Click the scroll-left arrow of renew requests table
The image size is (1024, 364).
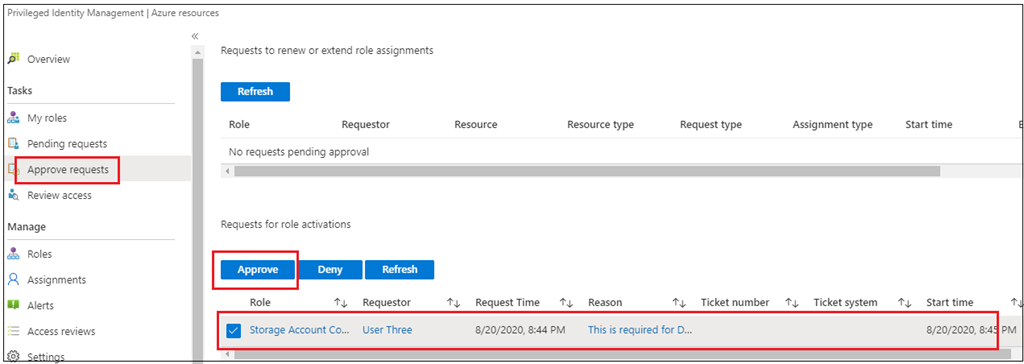[227, 171]
